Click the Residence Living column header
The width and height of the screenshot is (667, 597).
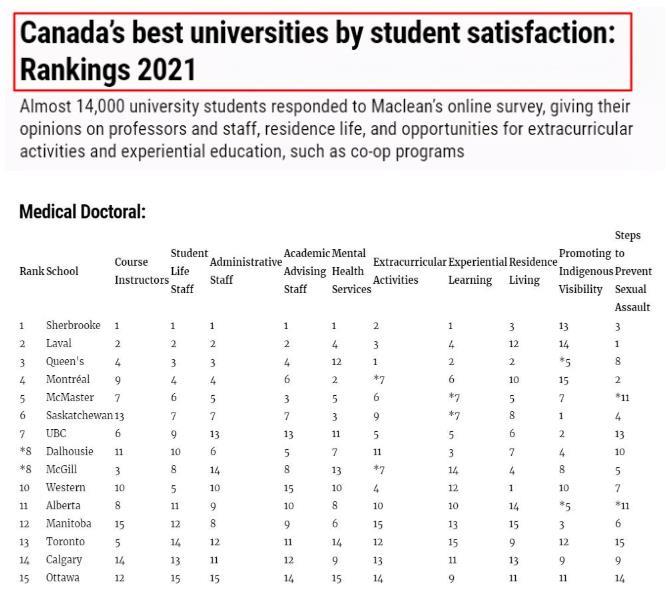click(x=533, y=271)
